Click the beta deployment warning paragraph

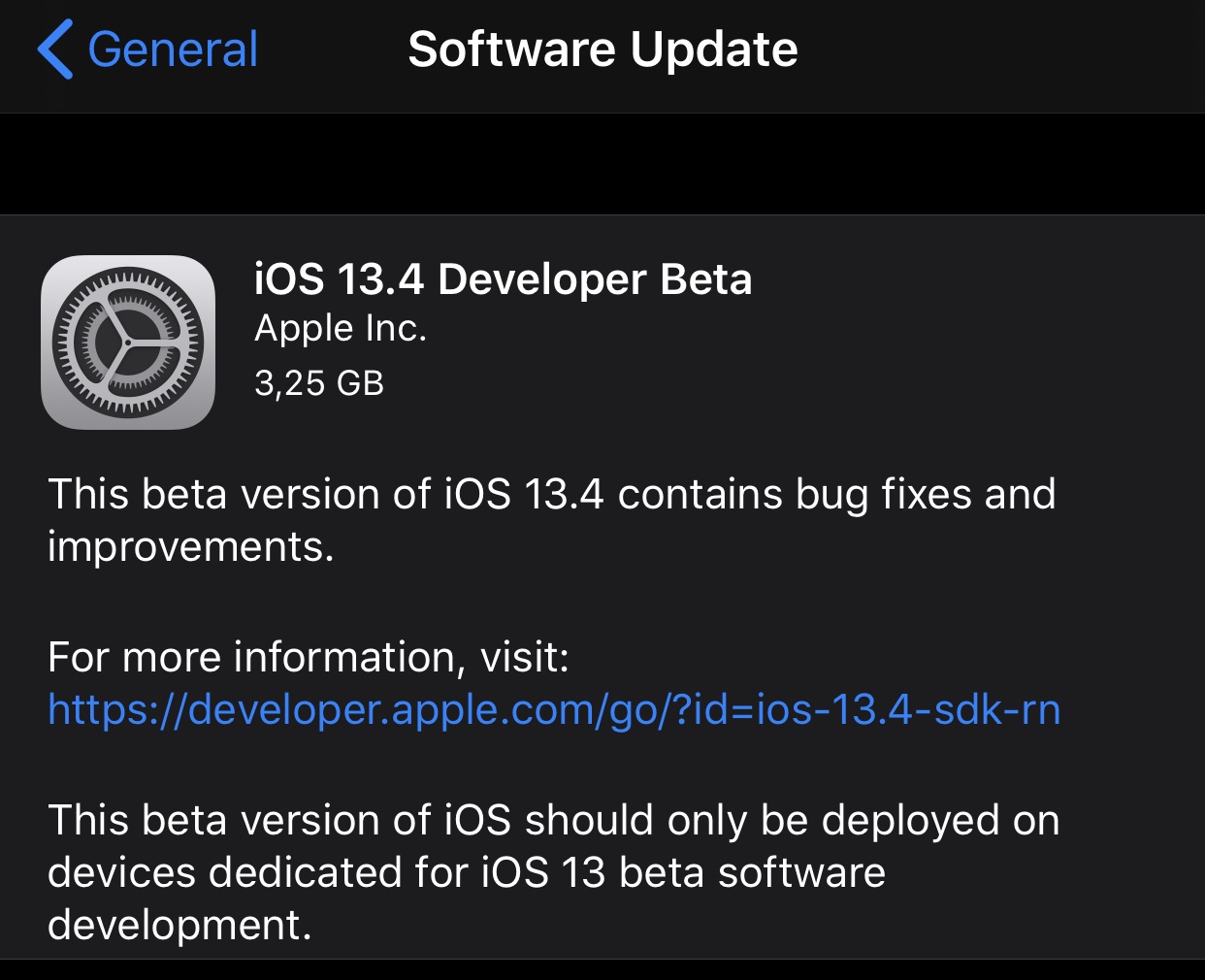(554, 872)
